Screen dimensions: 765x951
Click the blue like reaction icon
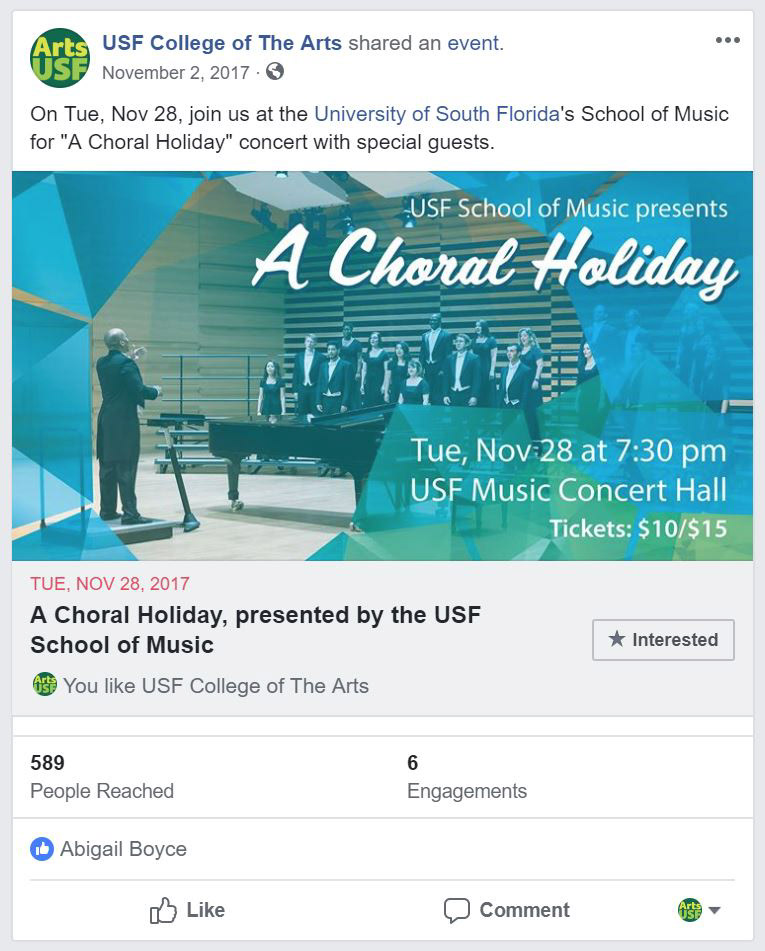[42, 849]
